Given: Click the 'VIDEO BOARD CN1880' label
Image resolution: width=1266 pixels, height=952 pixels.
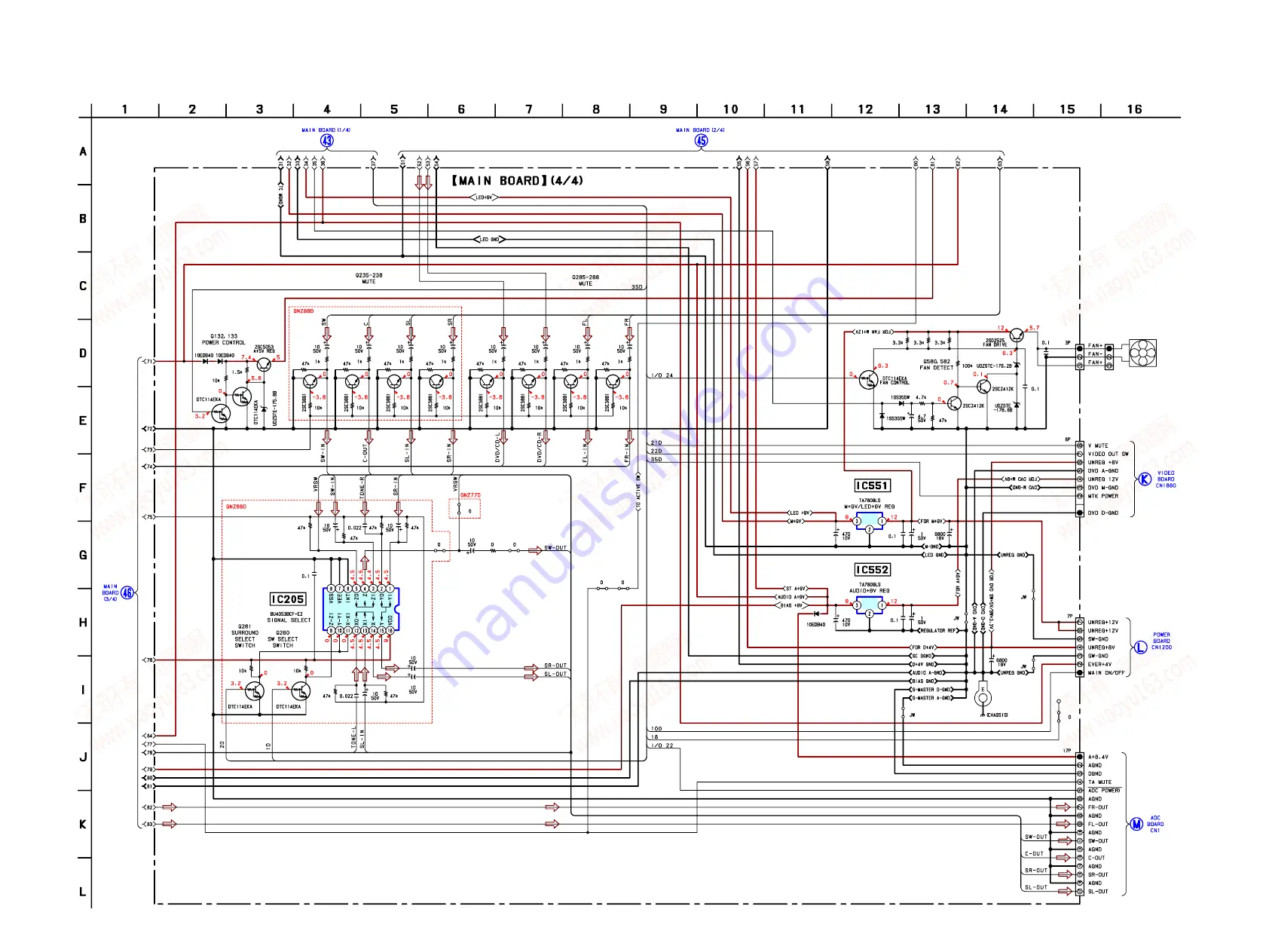Looking at the screenshot, I should (1166, 479).
